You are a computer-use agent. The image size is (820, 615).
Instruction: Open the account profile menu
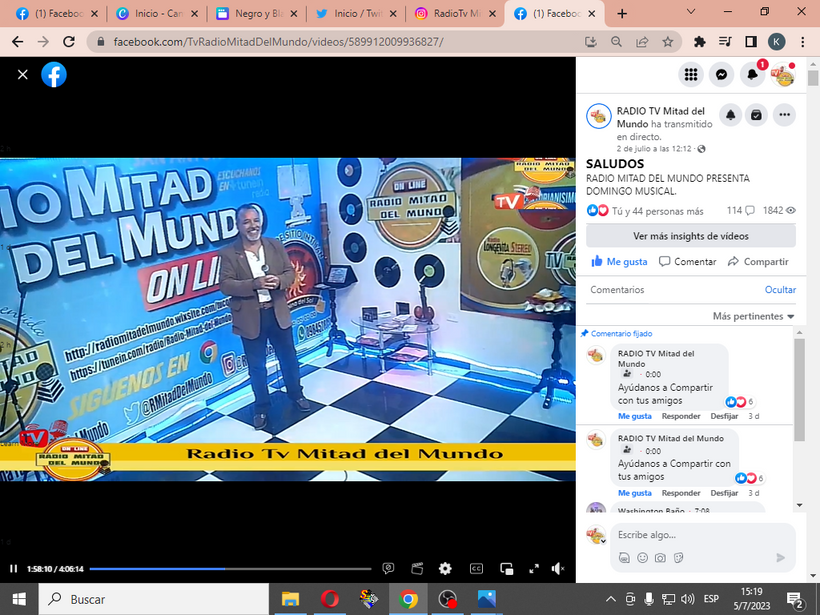tap(783, 75)
